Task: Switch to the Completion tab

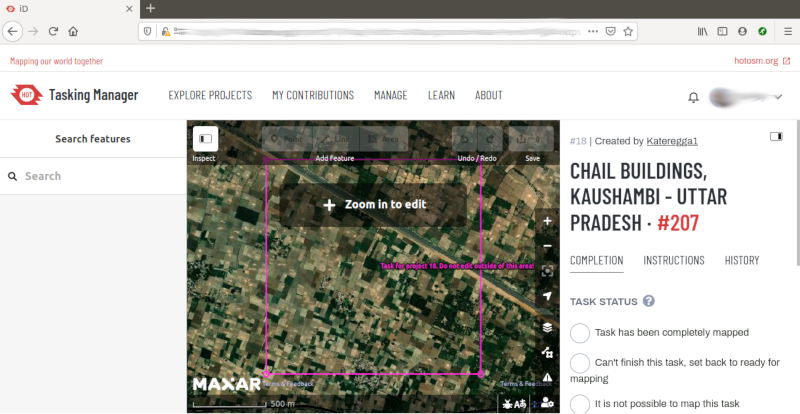Action: click(596, 260)
